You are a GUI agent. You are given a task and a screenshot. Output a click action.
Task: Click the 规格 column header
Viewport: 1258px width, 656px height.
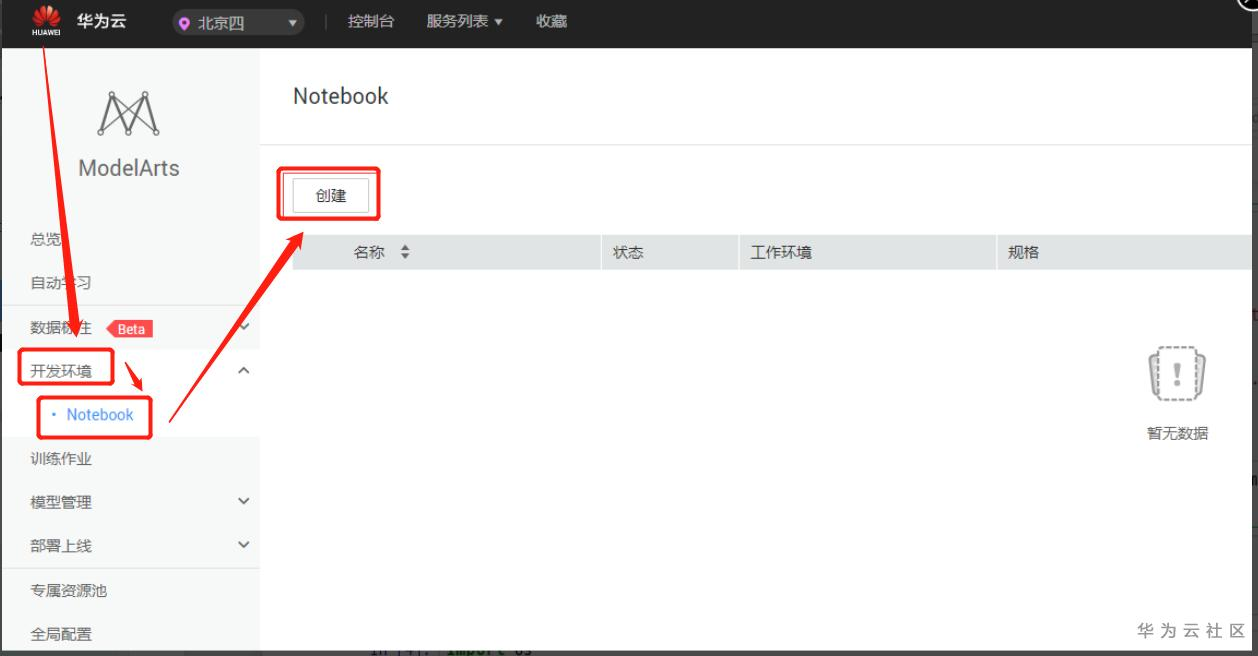1024,253
